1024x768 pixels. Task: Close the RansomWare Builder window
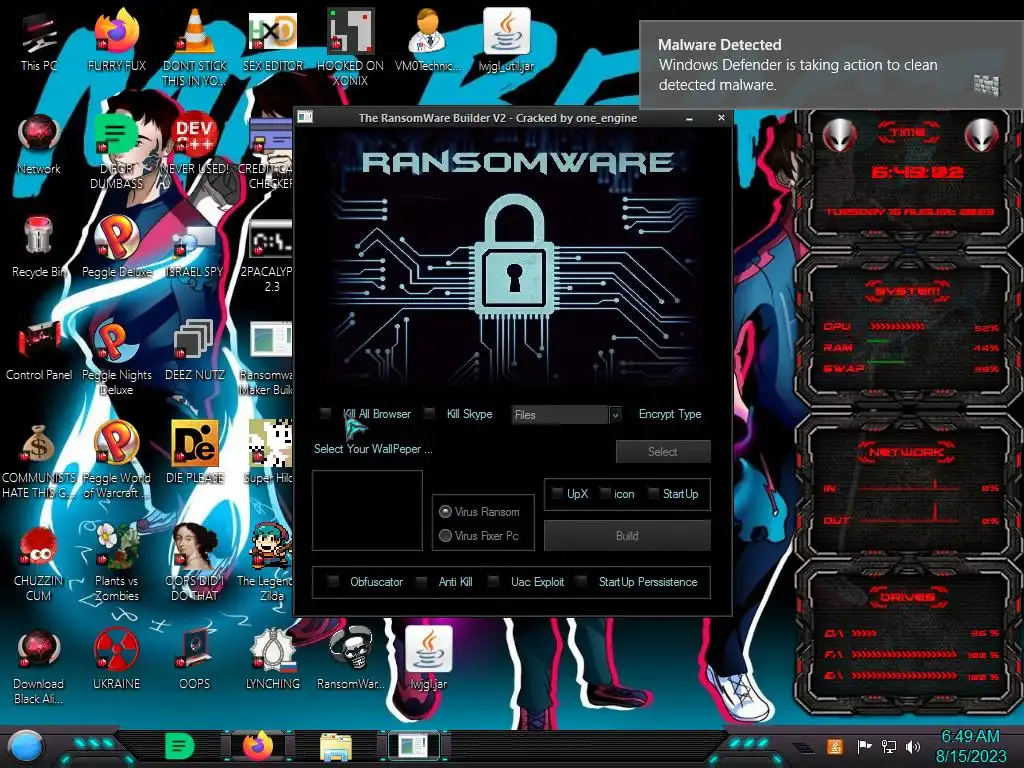point(721,118)
